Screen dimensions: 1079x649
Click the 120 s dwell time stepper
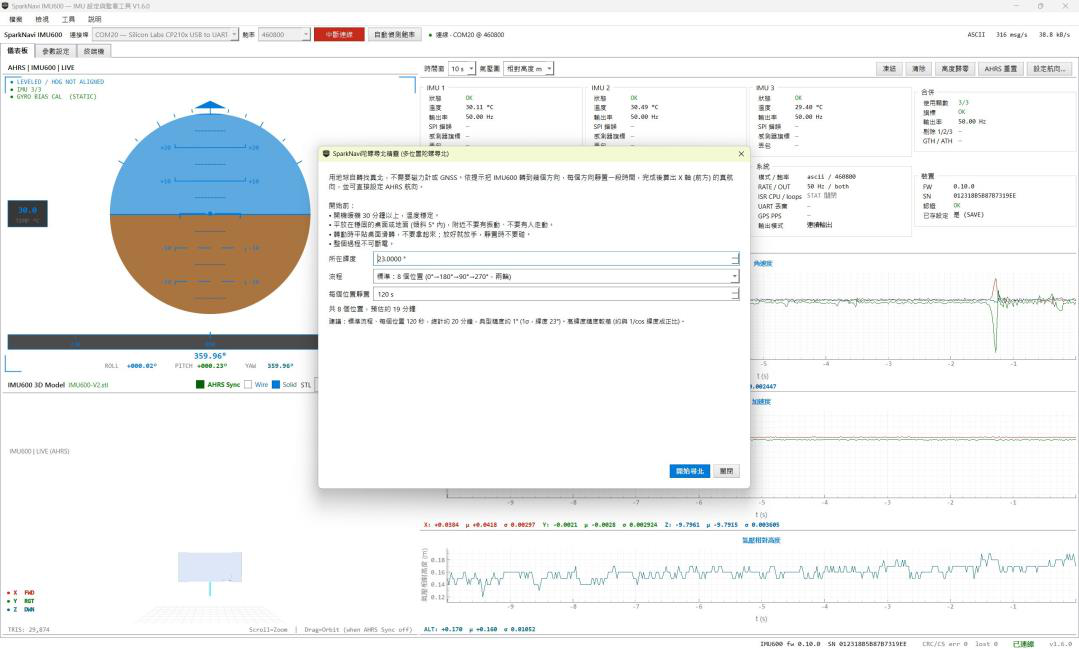(x=735, y=294)
